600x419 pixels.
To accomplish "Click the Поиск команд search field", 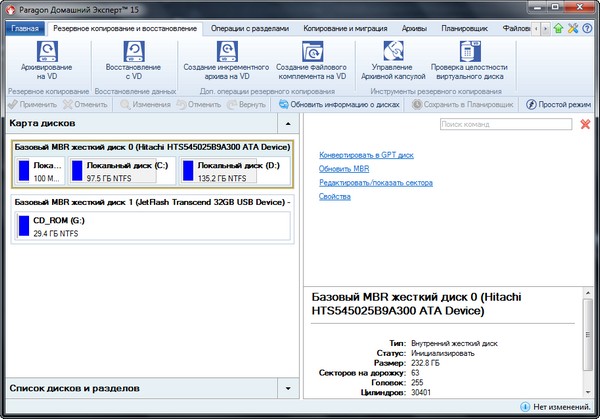I will click(x=506, y=124).
